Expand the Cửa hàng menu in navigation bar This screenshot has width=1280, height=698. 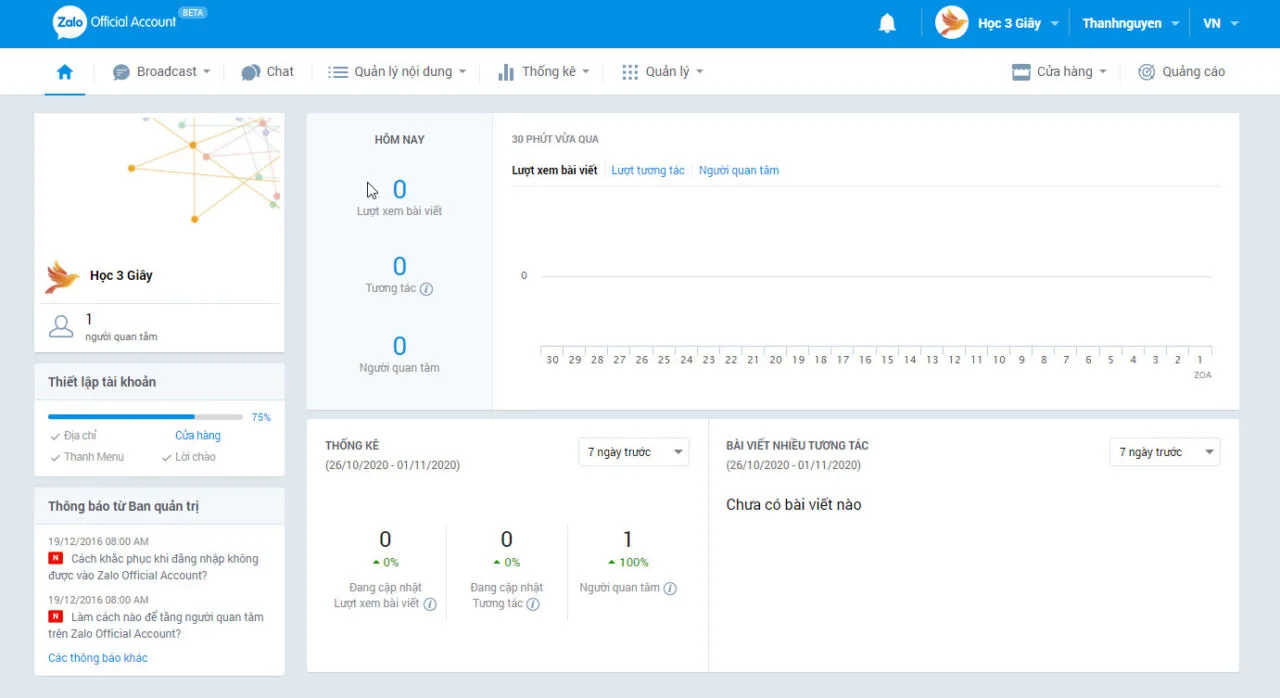click(x=1060, y=72)
